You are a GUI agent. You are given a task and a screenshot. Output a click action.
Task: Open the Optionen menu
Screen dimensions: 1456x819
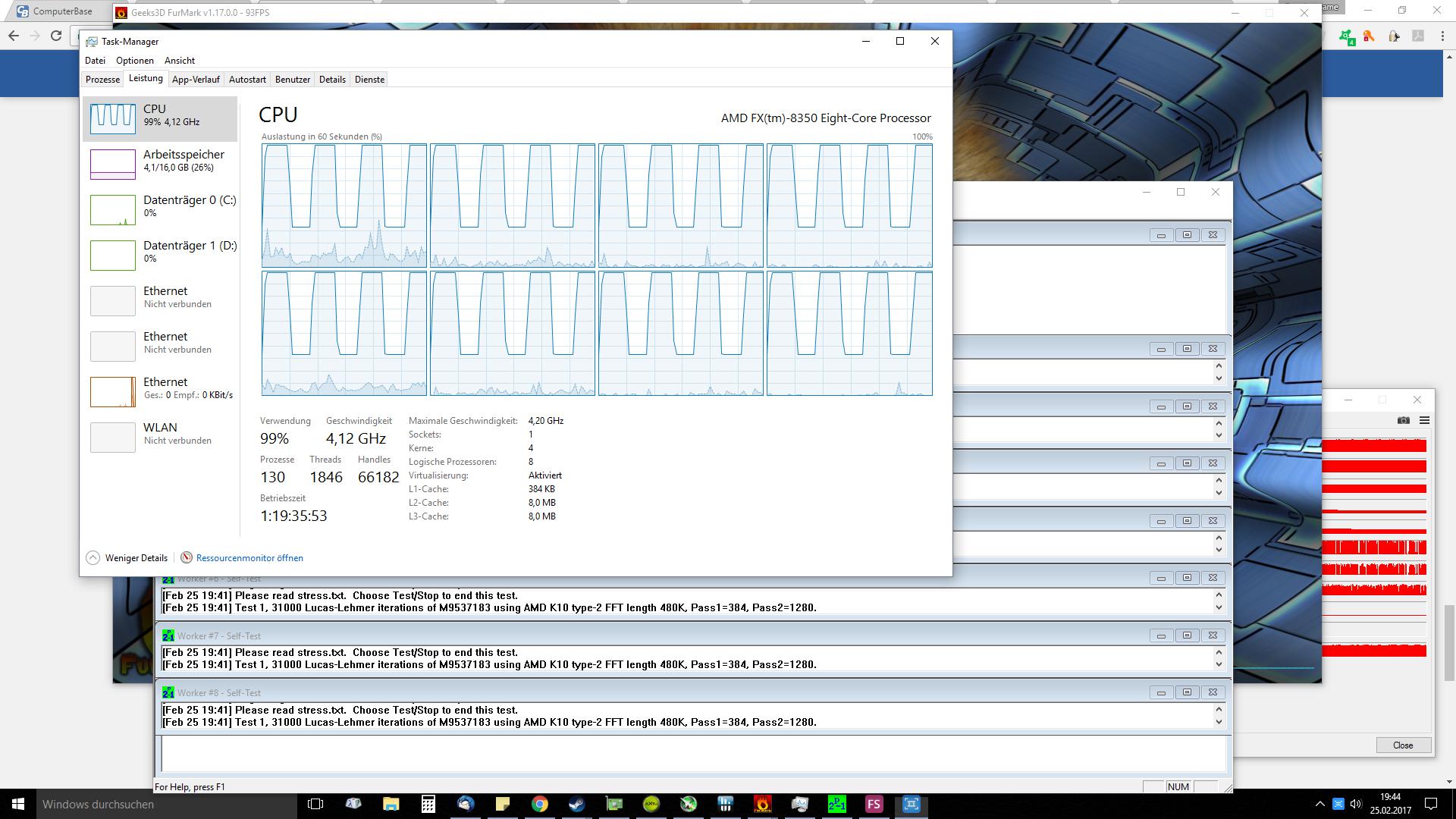(x=135, y=61)
